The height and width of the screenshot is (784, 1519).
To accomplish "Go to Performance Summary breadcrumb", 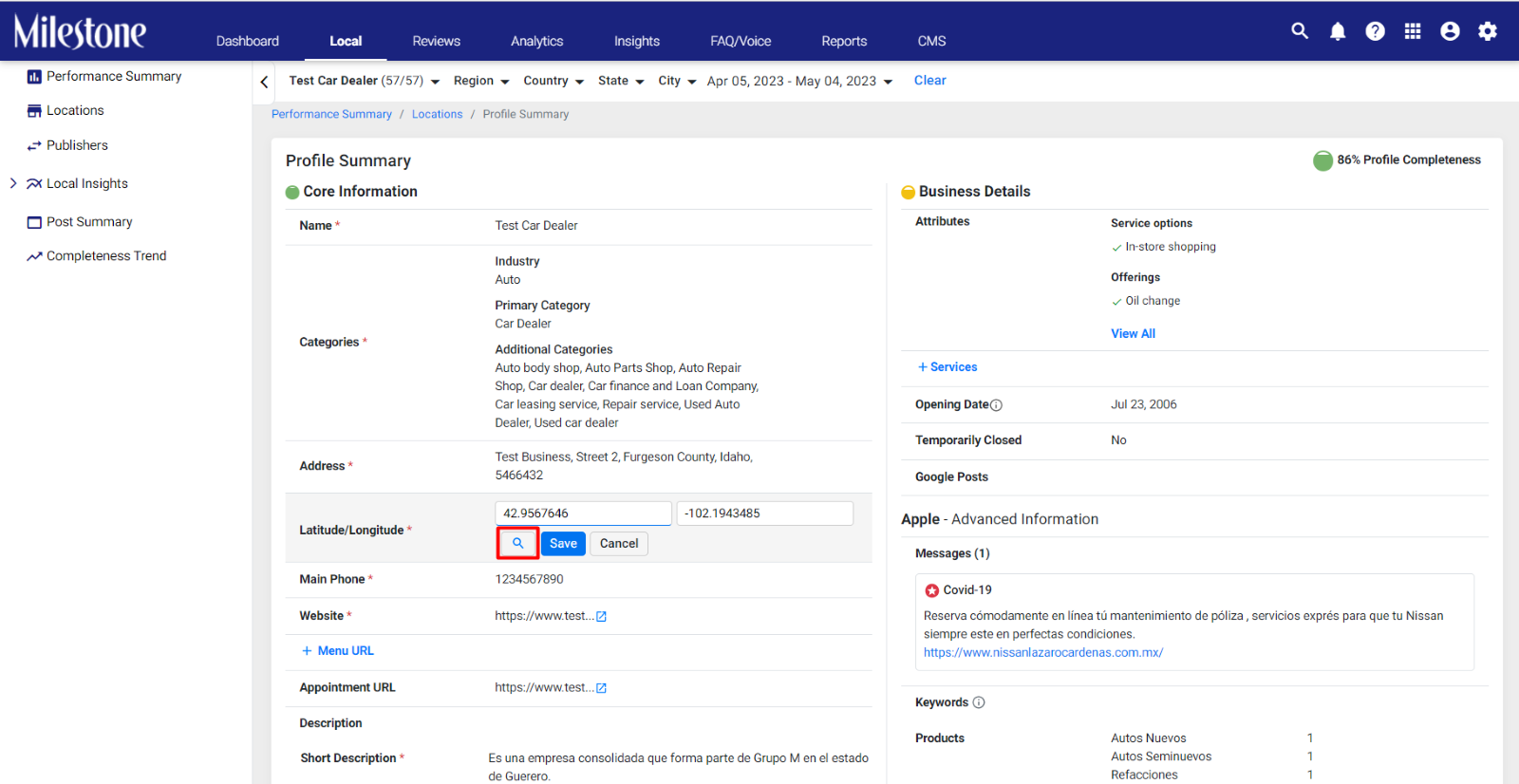I will (x=331, y=114).
